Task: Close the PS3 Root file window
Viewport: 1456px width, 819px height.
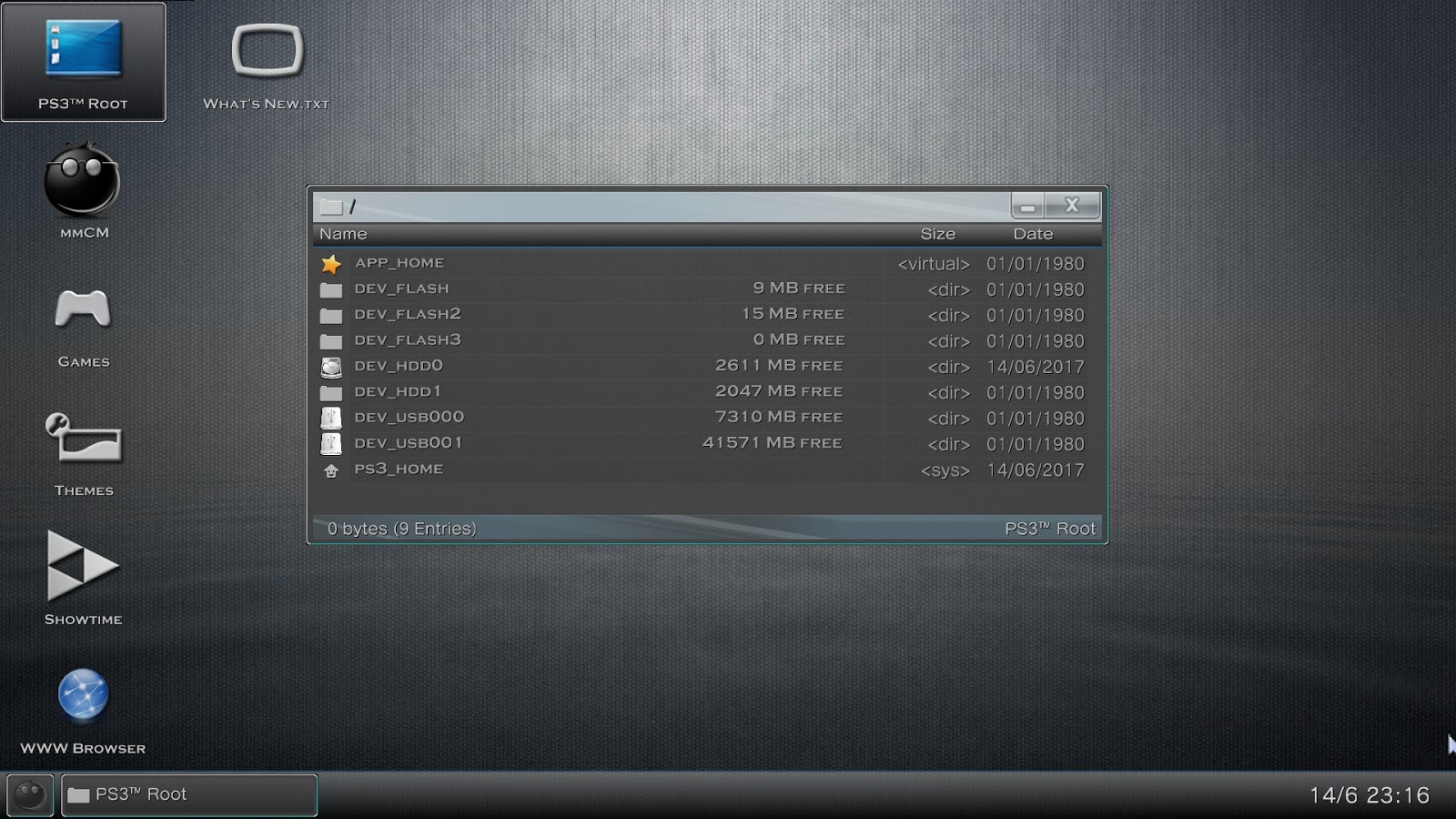Action: 1072,206
